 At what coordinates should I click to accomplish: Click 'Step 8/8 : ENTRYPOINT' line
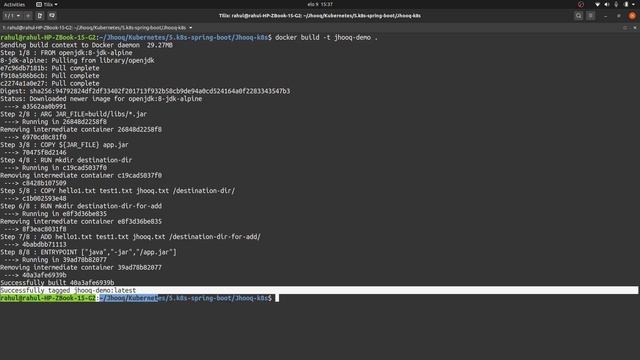pyautogui.click(x=88, y=252)
